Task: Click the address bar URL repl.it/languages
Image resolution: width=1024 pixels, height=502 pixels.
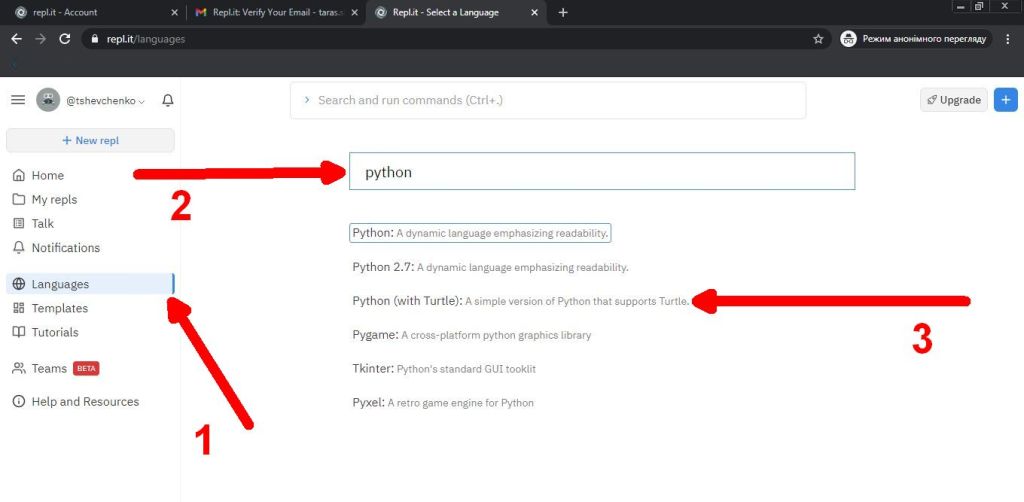Action: coord(146,39)
